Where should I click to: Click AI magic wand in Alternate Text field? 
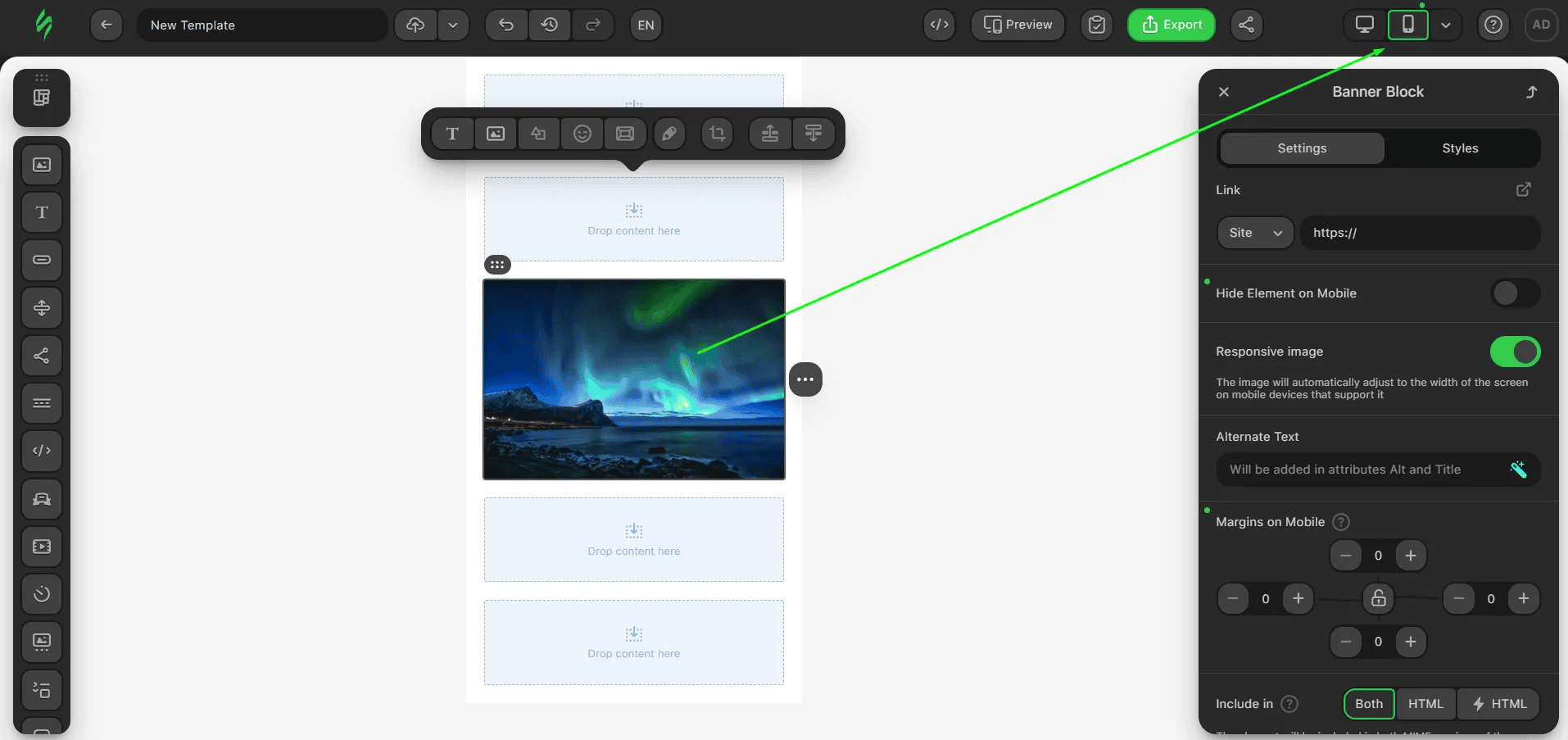[1518, 470]
